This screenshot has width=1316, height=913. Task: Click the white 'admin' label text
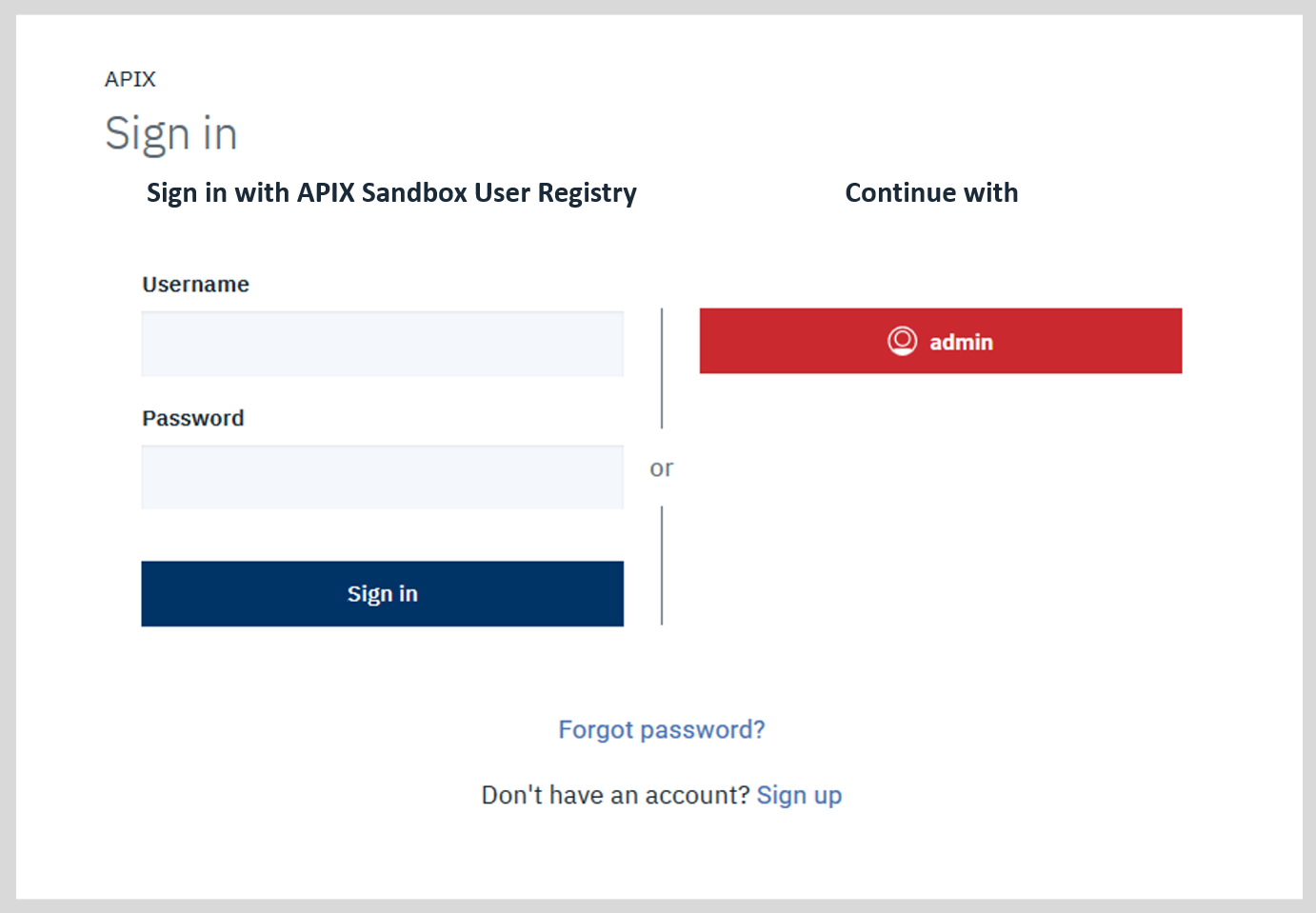[x=961, y=342]
